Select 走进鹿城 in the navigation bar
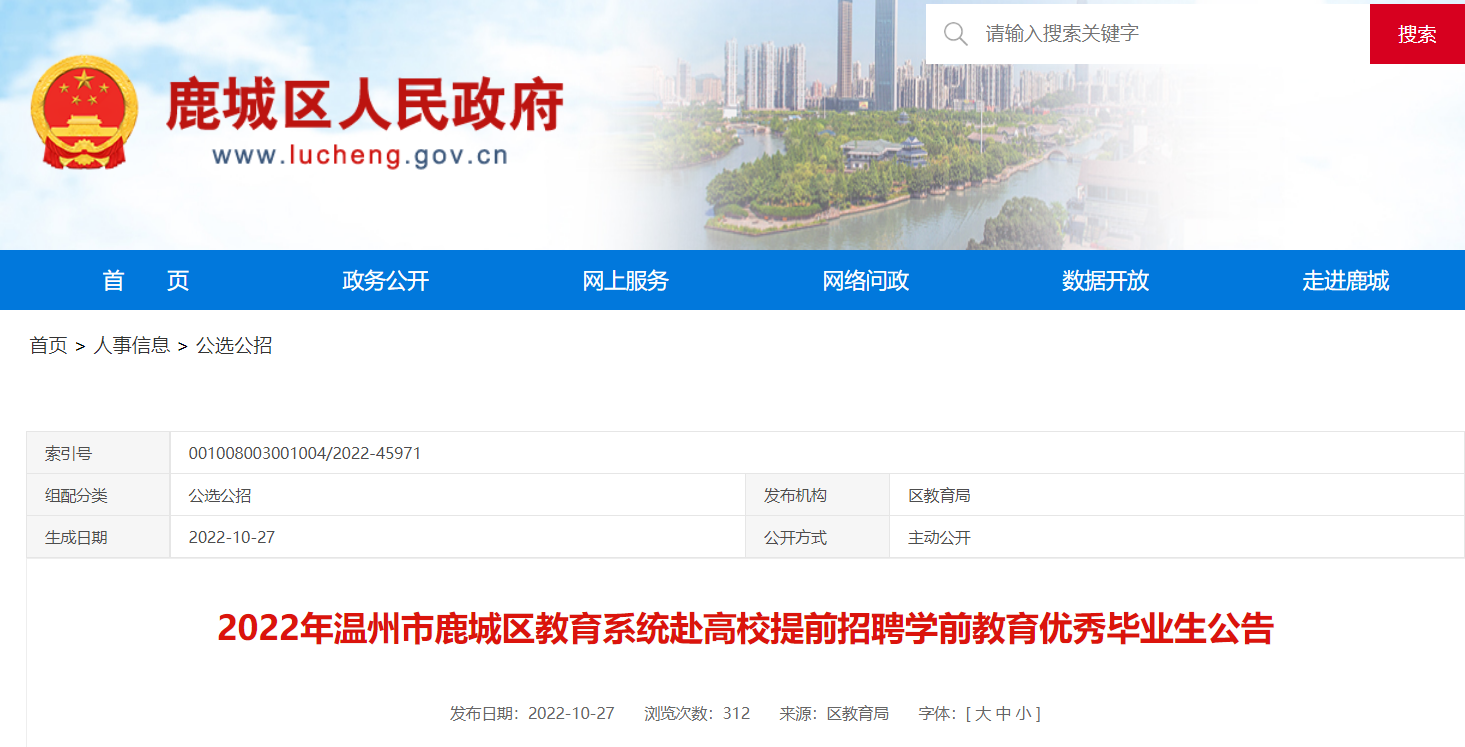Screen dimensions: 1465x747 pyautogui.click(x=1346, y=281)
